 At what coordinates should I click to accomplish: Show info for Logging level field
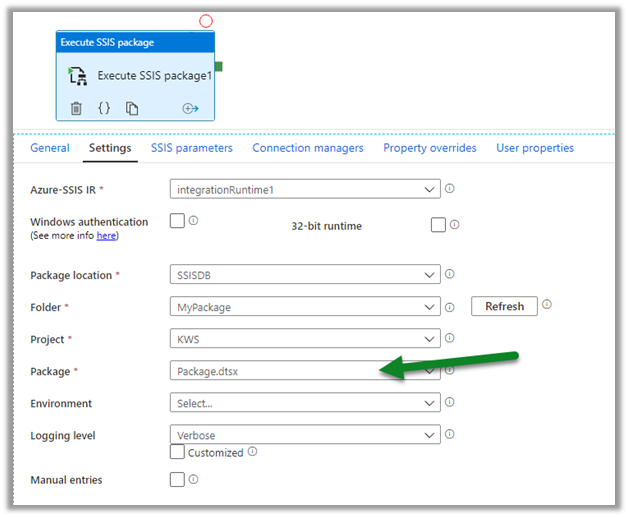tap(450, 434)
